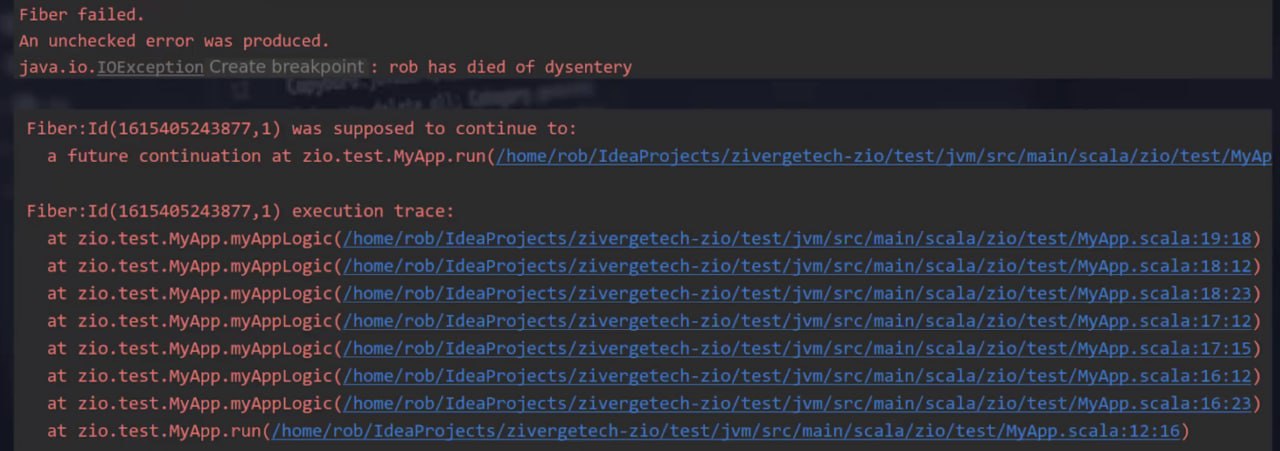This screenshot has width=1280, height=451.
Task: Open trace link MyApp.scala:12:16
Action: 727,431
